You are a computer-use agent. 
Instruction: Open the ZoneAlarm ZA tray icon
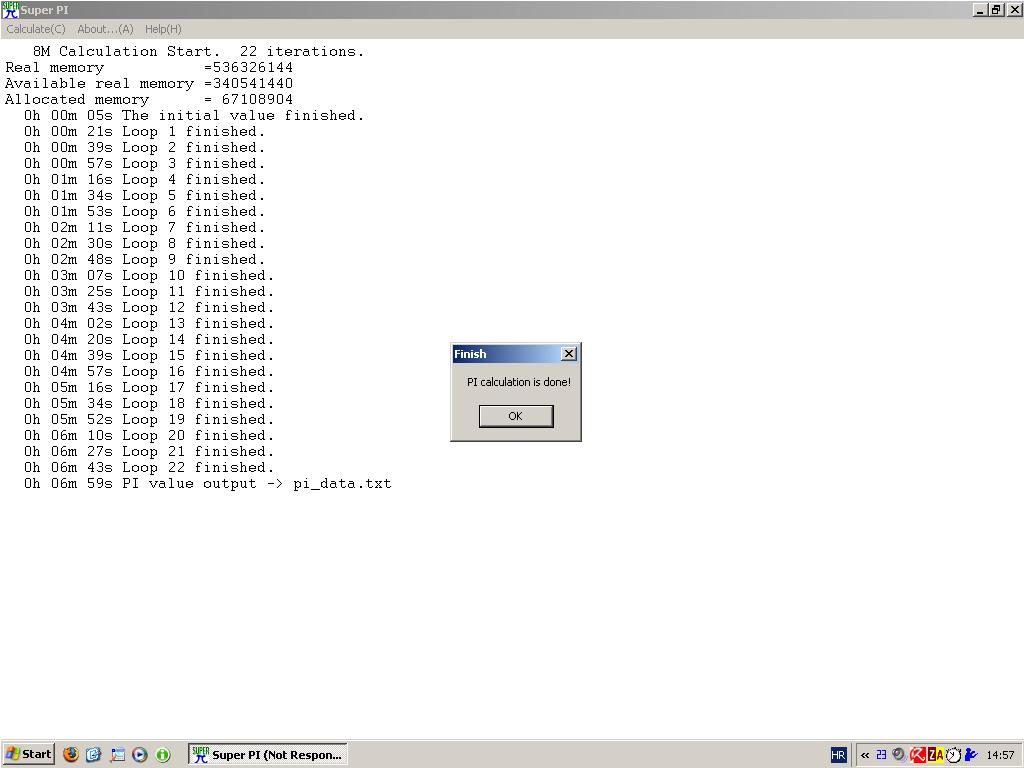coord(935,755)
